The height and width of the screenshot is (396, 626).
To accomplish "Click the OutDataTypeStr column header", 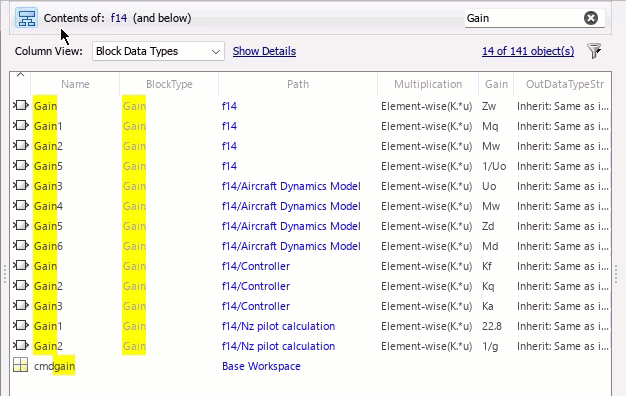I will 565,84.
